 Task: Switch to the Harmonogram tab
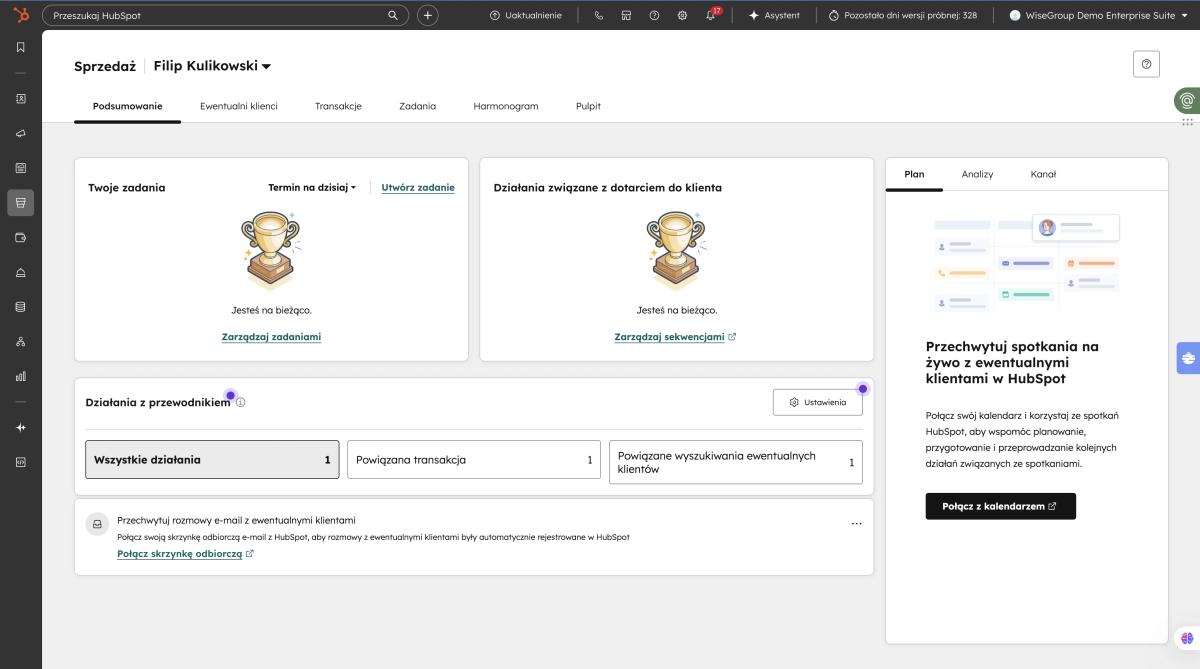pyautogui.click(x=506, y=106)
